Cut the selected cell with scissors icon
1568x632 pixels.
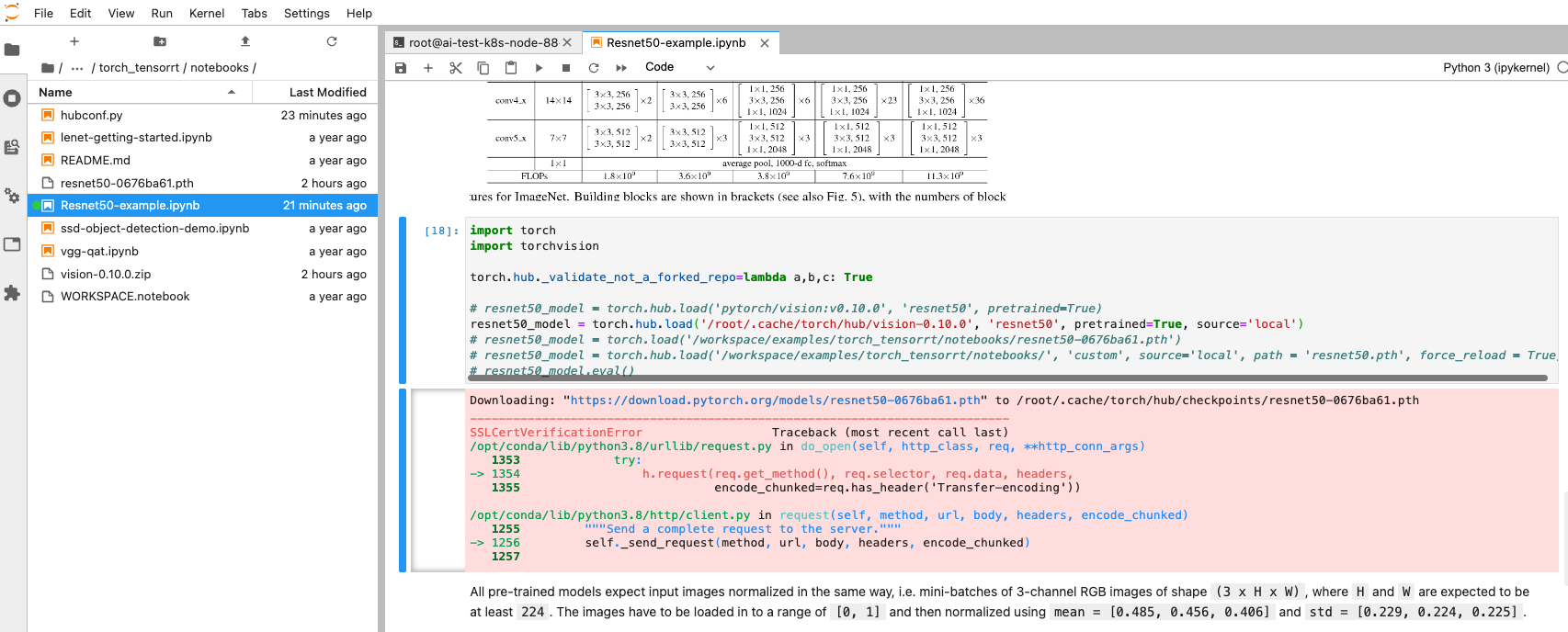[456, 67]
